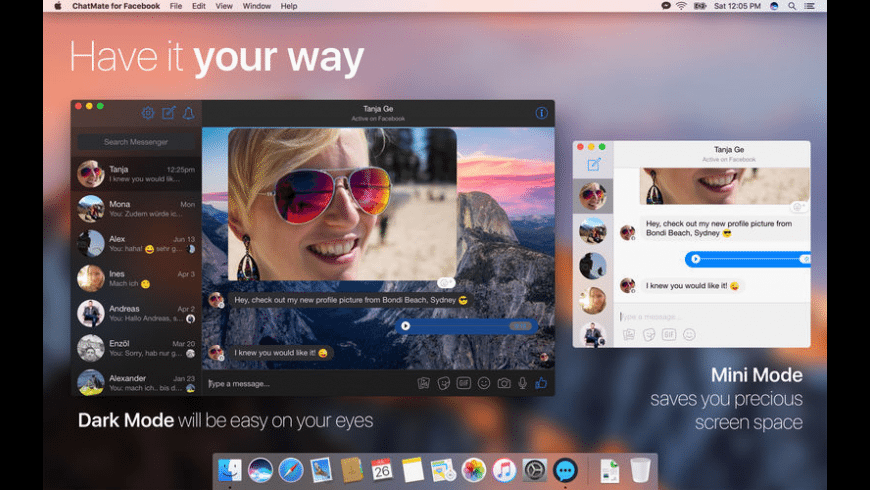Open Calendar from the dock
870x490 pixels.
(382, 471)
